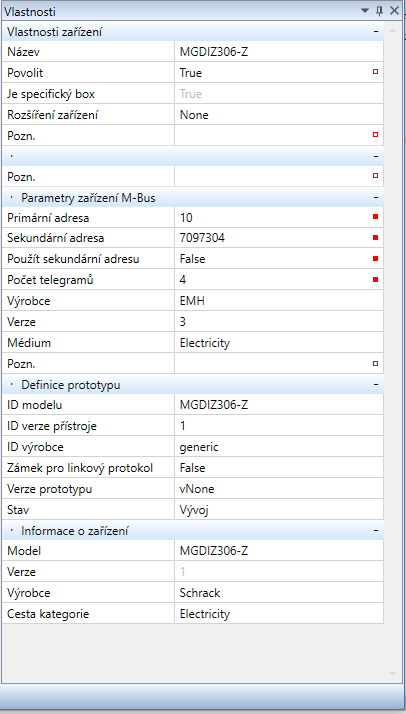
Task: Click the filled red marker beside Primární adresa
Action: point(376,217)
